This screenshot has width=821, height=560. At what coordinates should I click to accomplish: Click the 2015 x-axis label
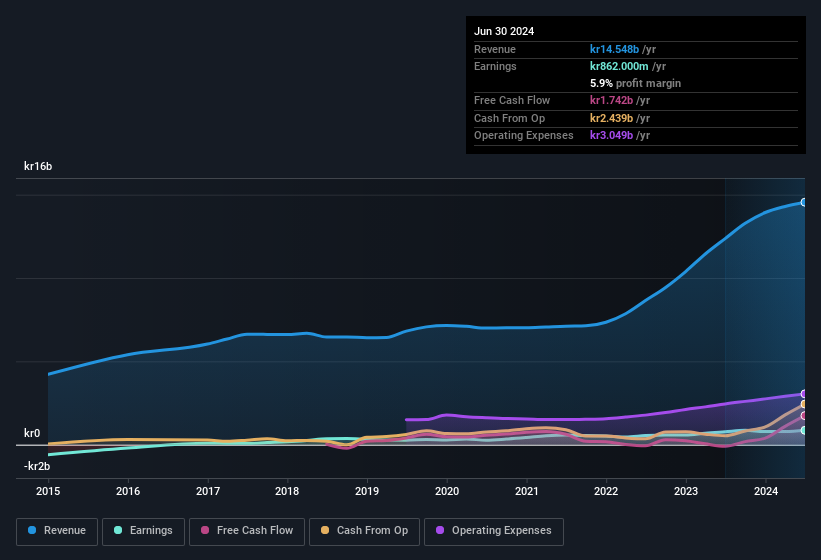coord(48,491)
